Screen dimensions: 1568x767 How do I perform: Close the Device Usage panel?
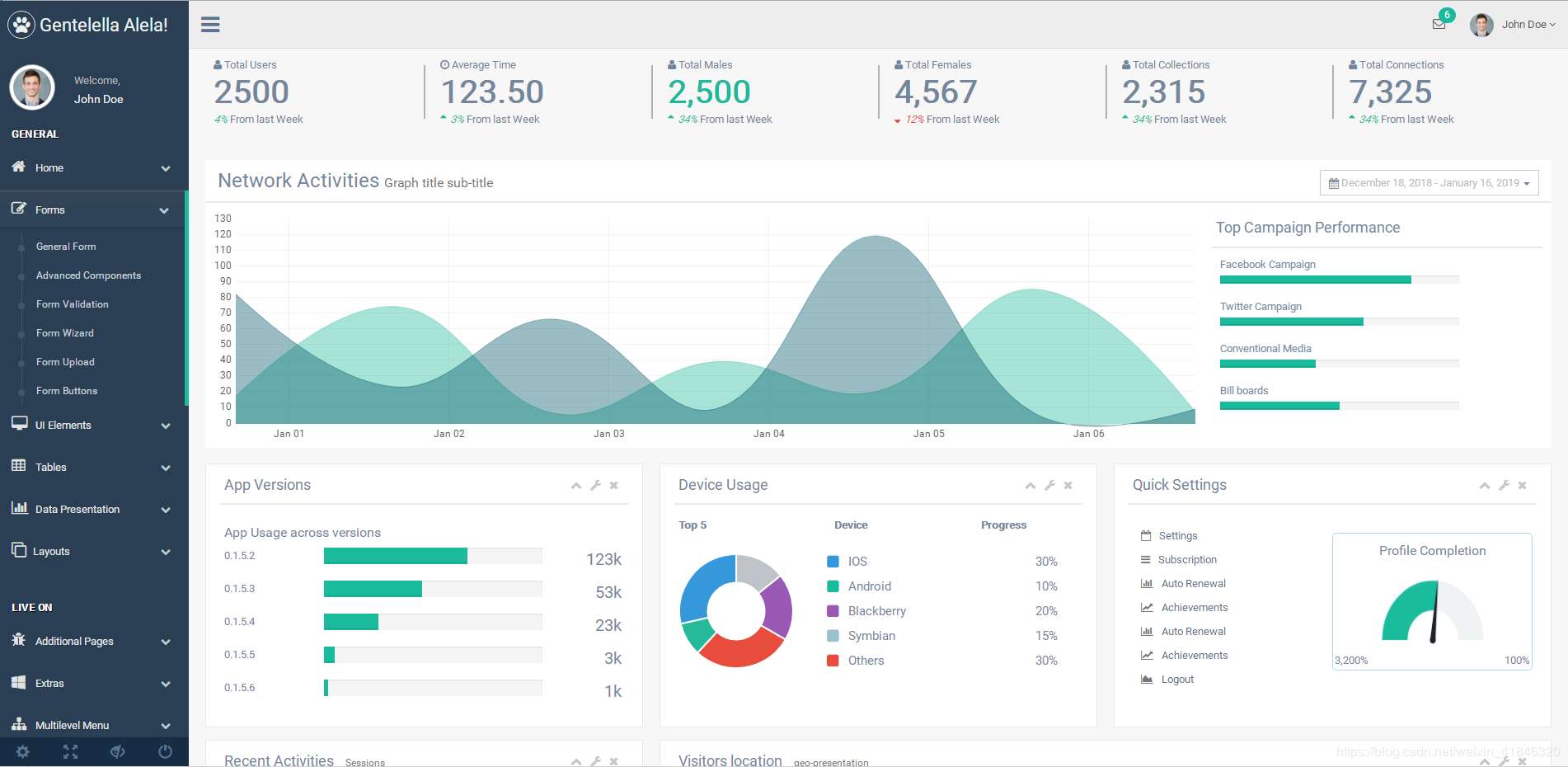tap(1068, 486)
